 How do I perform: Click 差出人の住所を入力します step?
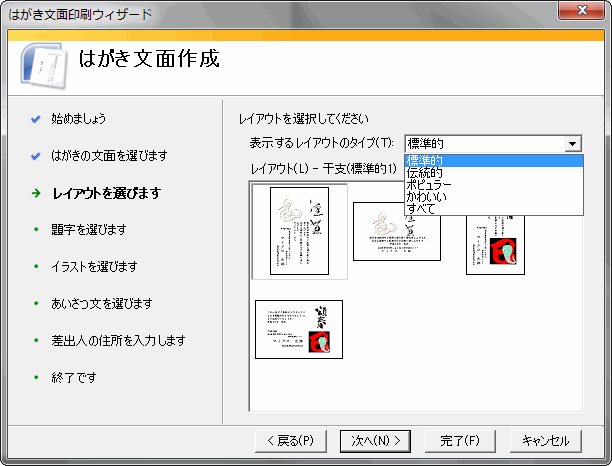(118, 340)
